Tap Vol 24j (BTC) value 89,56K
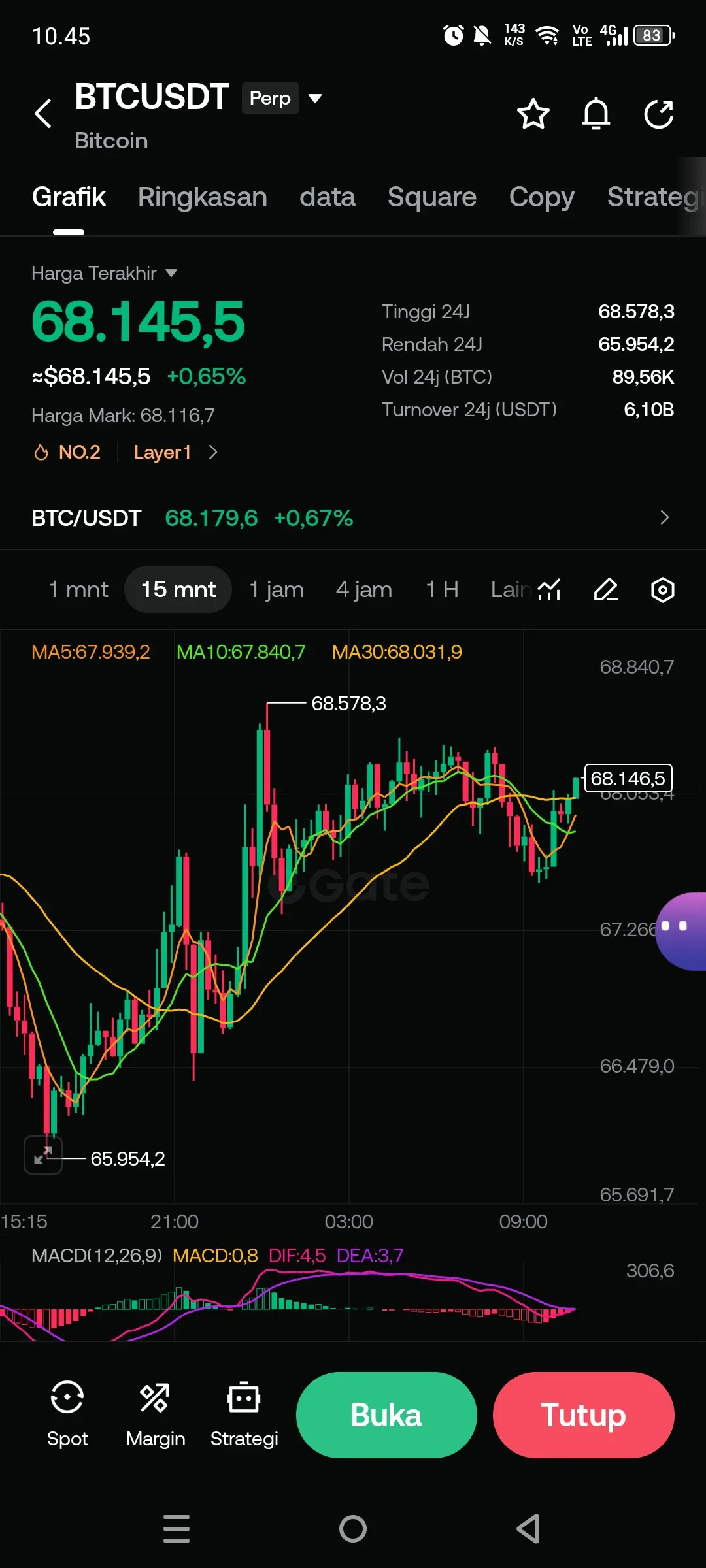This screenshot has width=706, height=1568. point(643,377)
